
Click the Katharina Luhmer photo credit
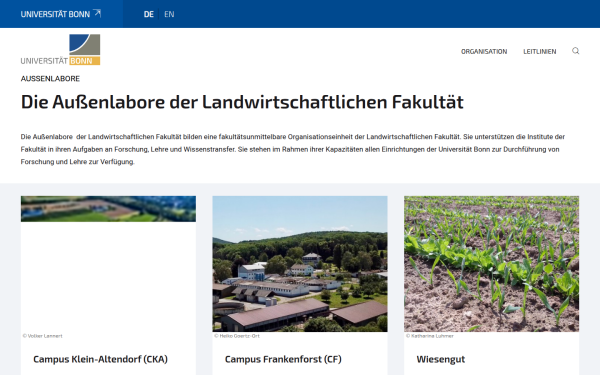point(430,336)
